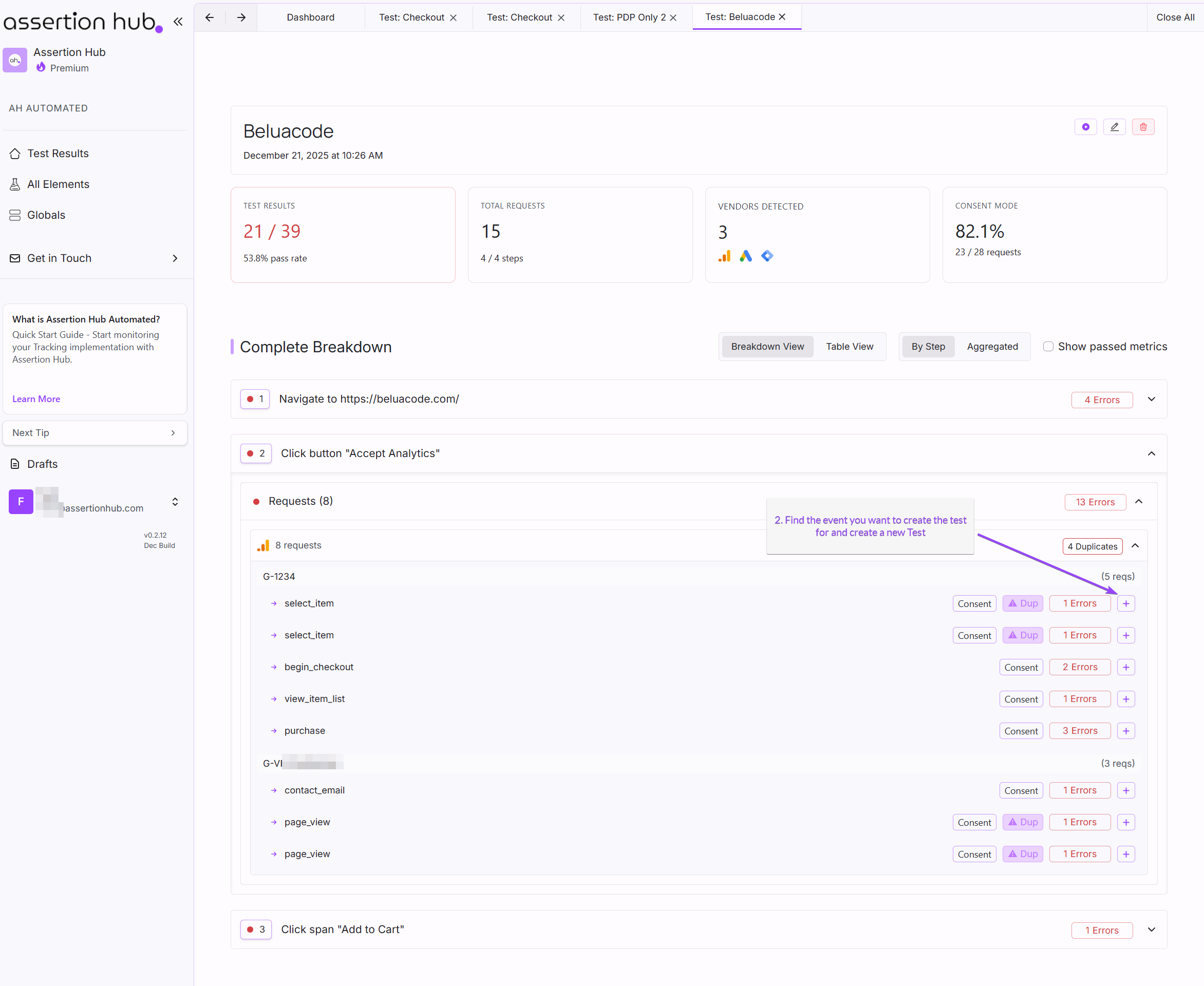The width and height of the screenshot is (1204, 986).
Task: Collapse the Requests (8) section
Action: pos(1139,502)
